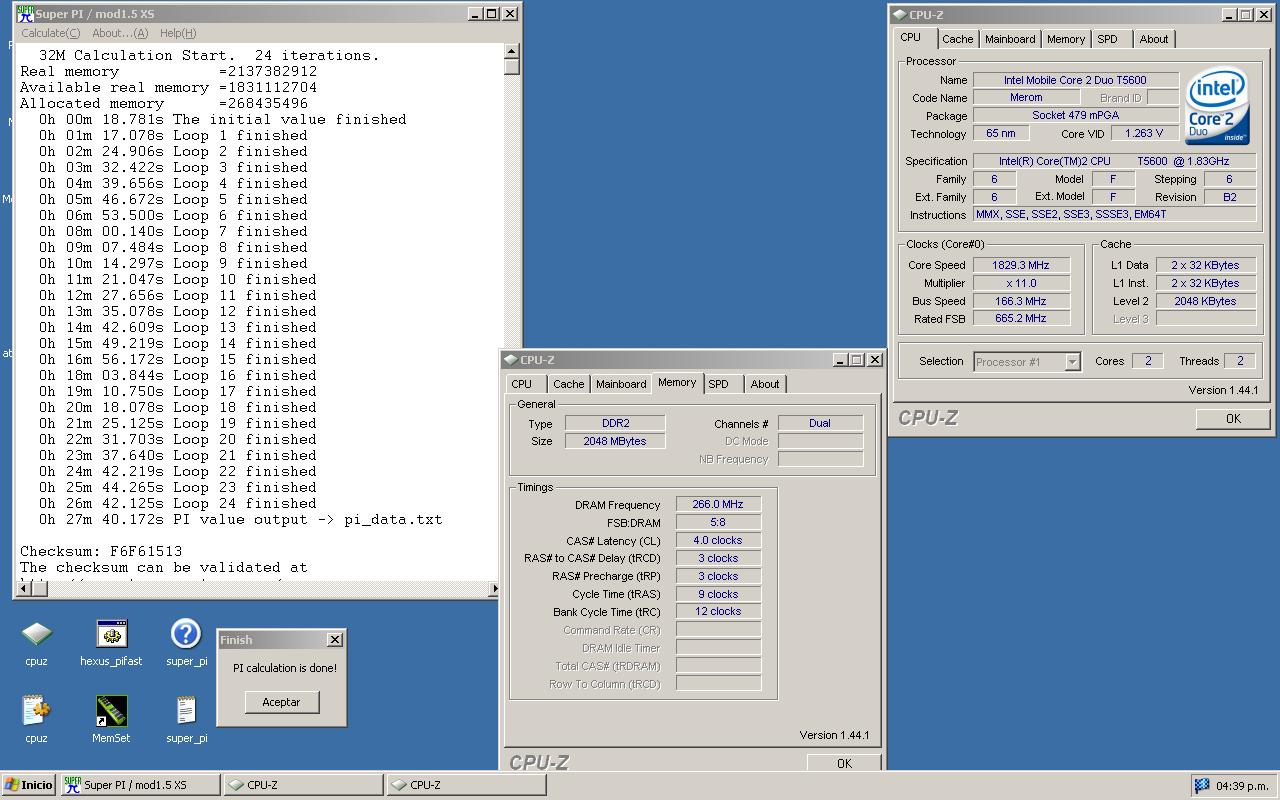Viewport: 1280px width, 800px height.
Task: Click the PI value output pi_data.txt line
Action: 240,520
